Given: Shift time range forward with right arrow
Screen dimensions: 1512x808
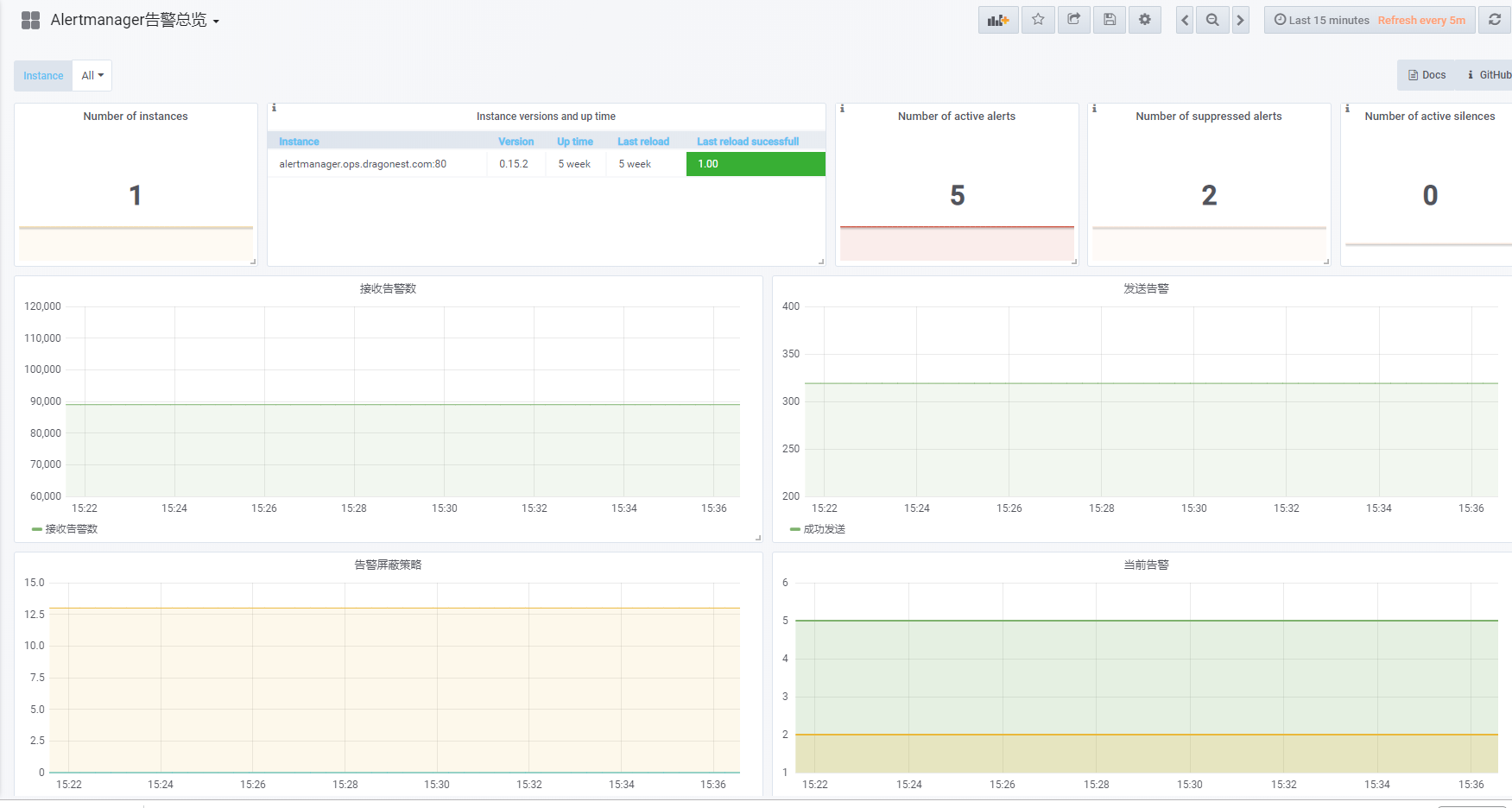Looking at the screenshot, I should tap(1240, 20).
